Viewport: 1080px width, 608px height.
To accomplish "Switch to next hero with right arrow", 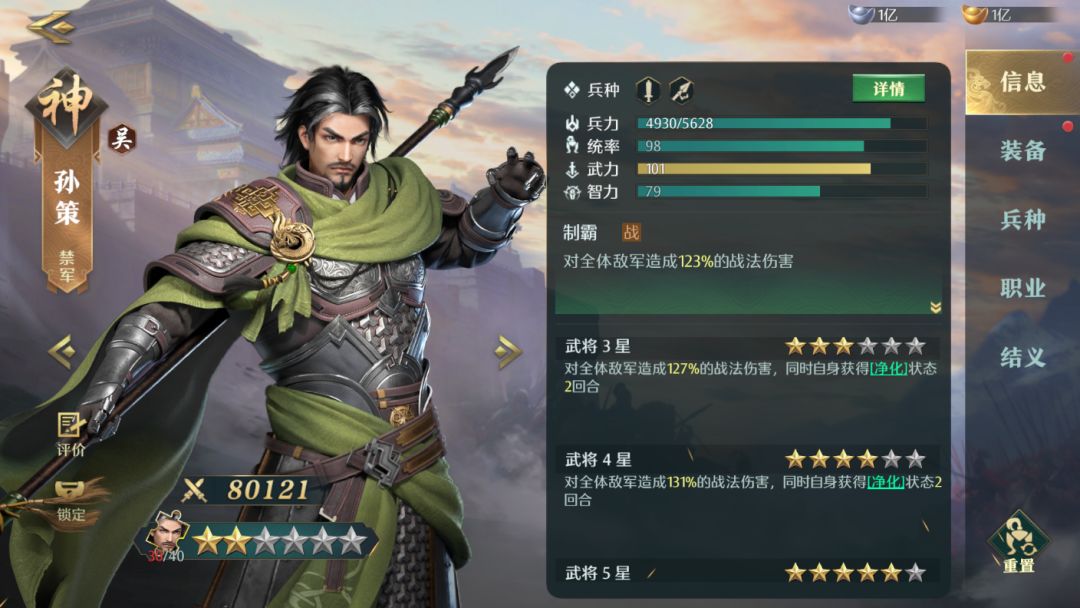I will [508, 351].
